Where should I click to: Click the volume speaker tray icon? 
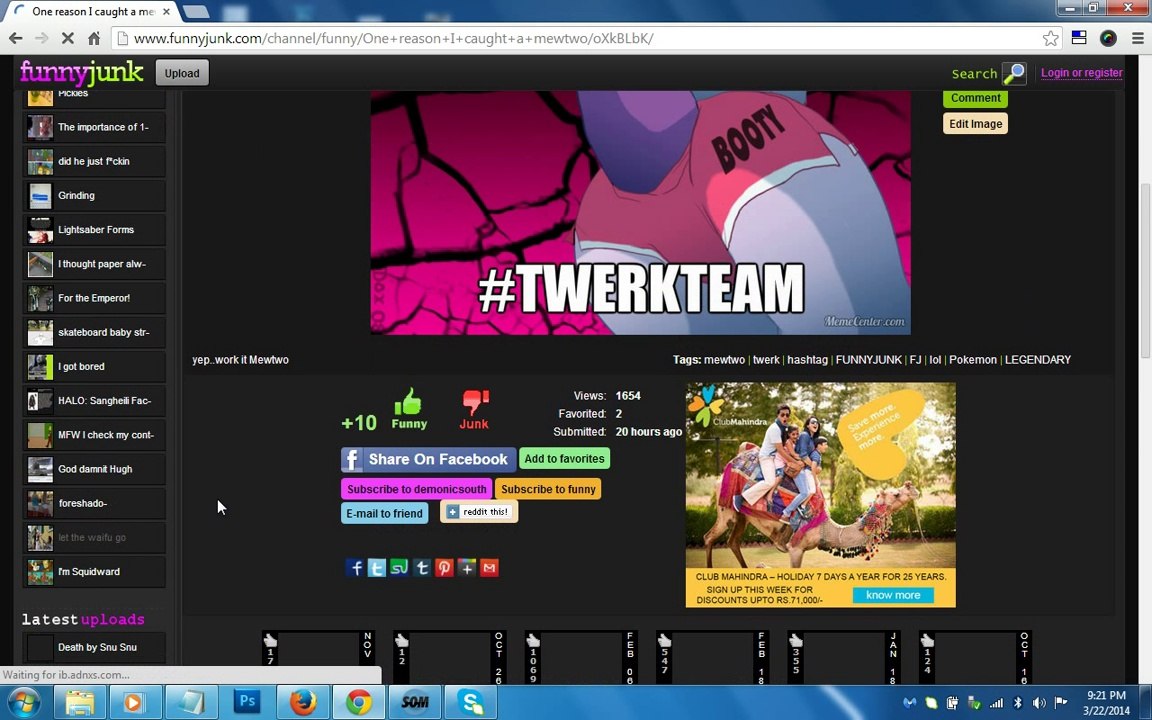pyautogui.click(x=1039, y=703)
